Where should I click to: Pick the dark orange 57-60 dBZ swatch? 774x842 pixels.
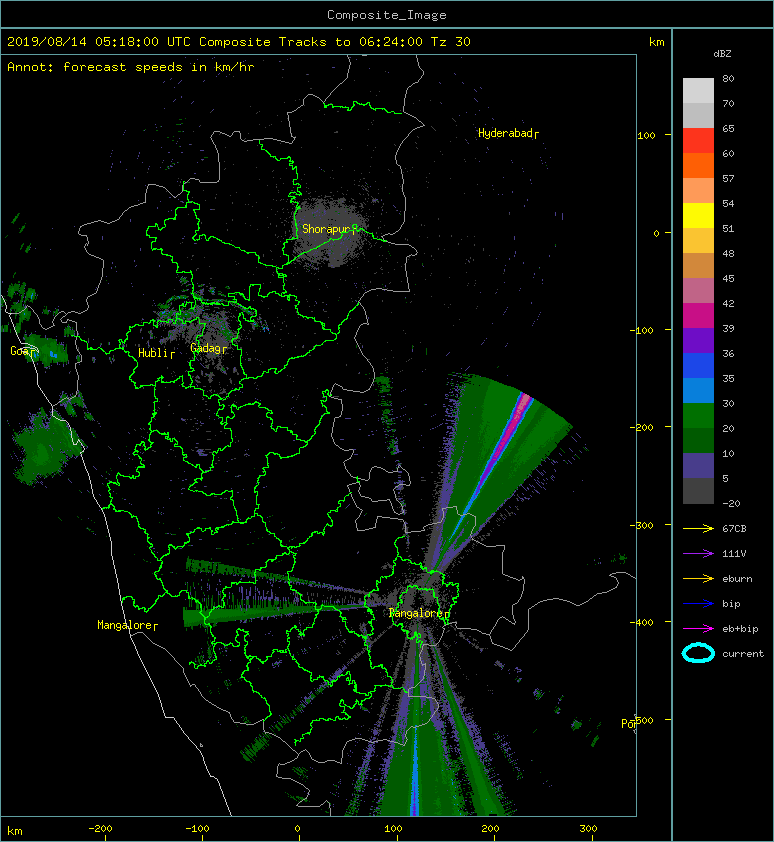tap(698, 165)
